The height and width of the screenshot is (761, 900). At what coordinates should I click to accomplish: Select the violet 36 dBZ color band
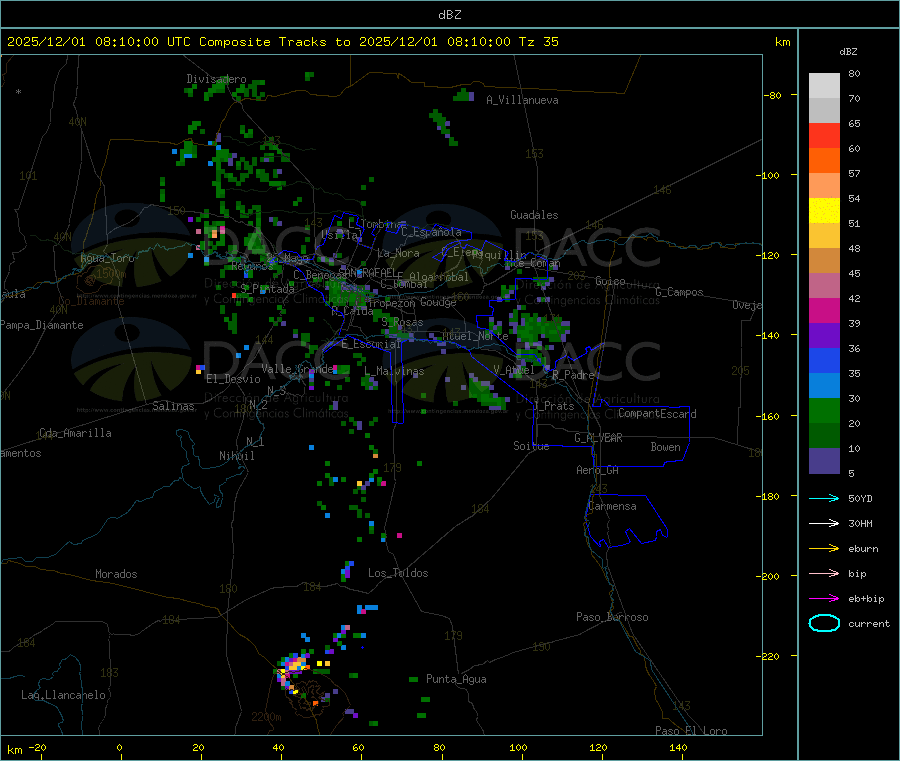(824, 336)
